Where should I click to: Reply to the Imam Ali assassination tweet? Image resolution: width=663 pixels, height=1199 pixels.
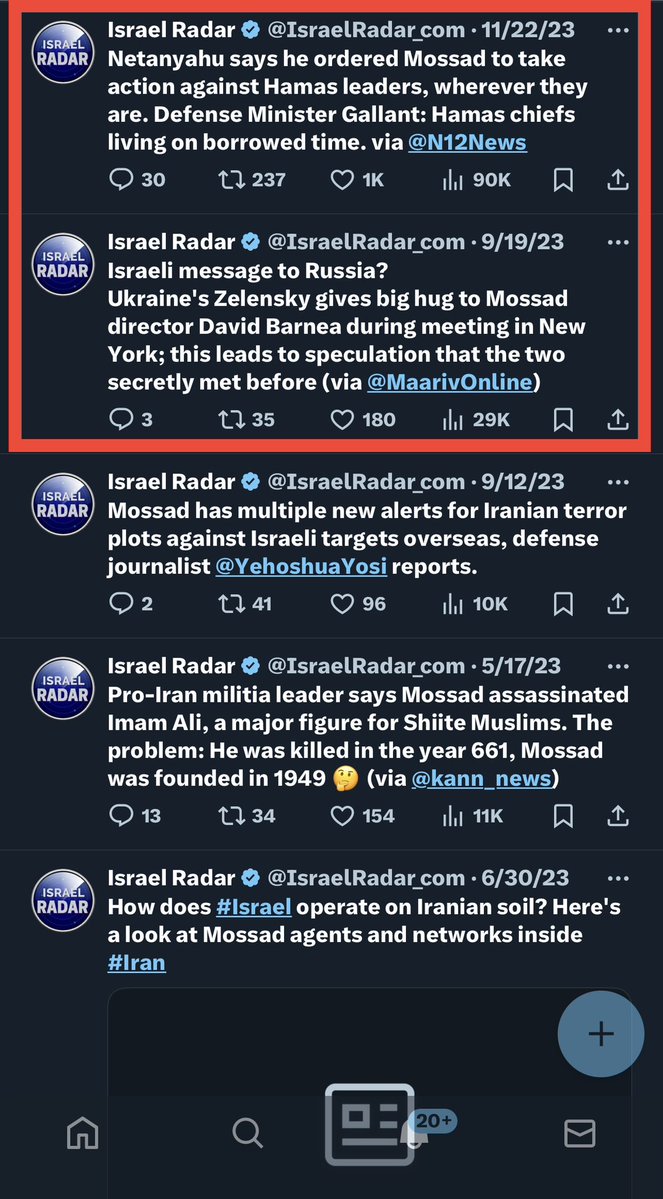point(121,816)
